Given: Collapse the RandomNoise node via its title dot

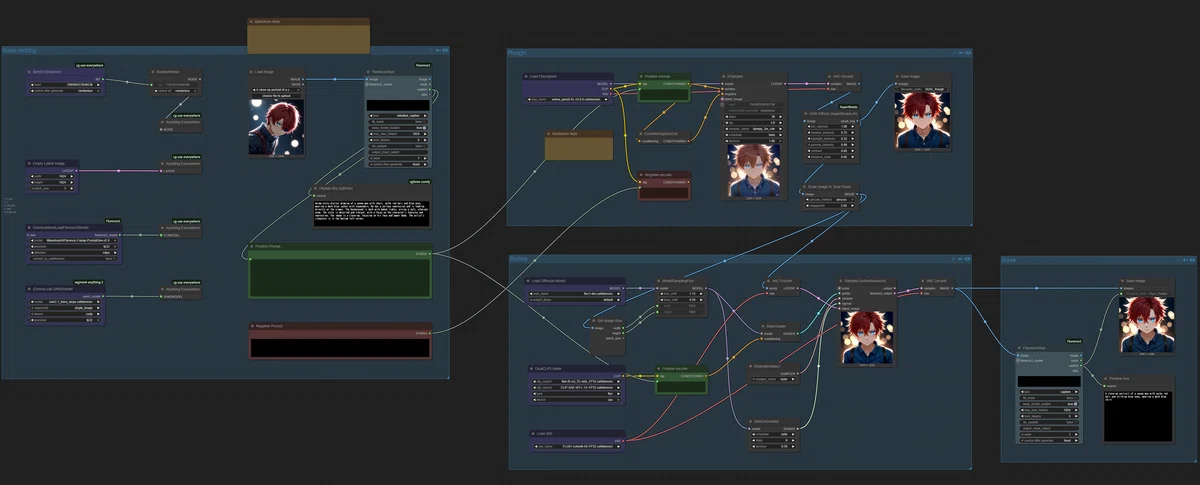Looking at the screenshot, I should tap(152, 71).
